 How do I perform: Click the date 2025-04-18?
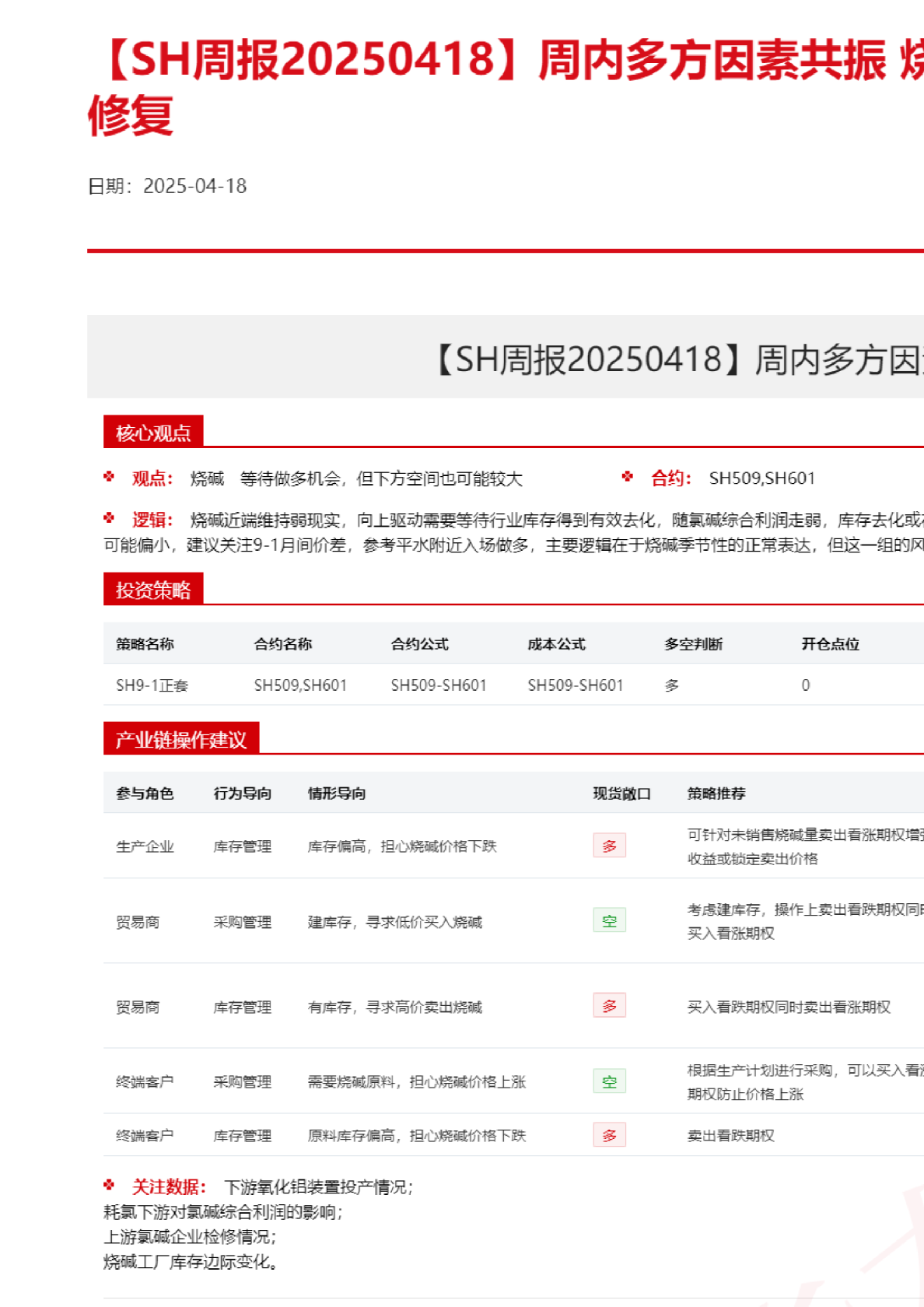(x=194, y=186)
